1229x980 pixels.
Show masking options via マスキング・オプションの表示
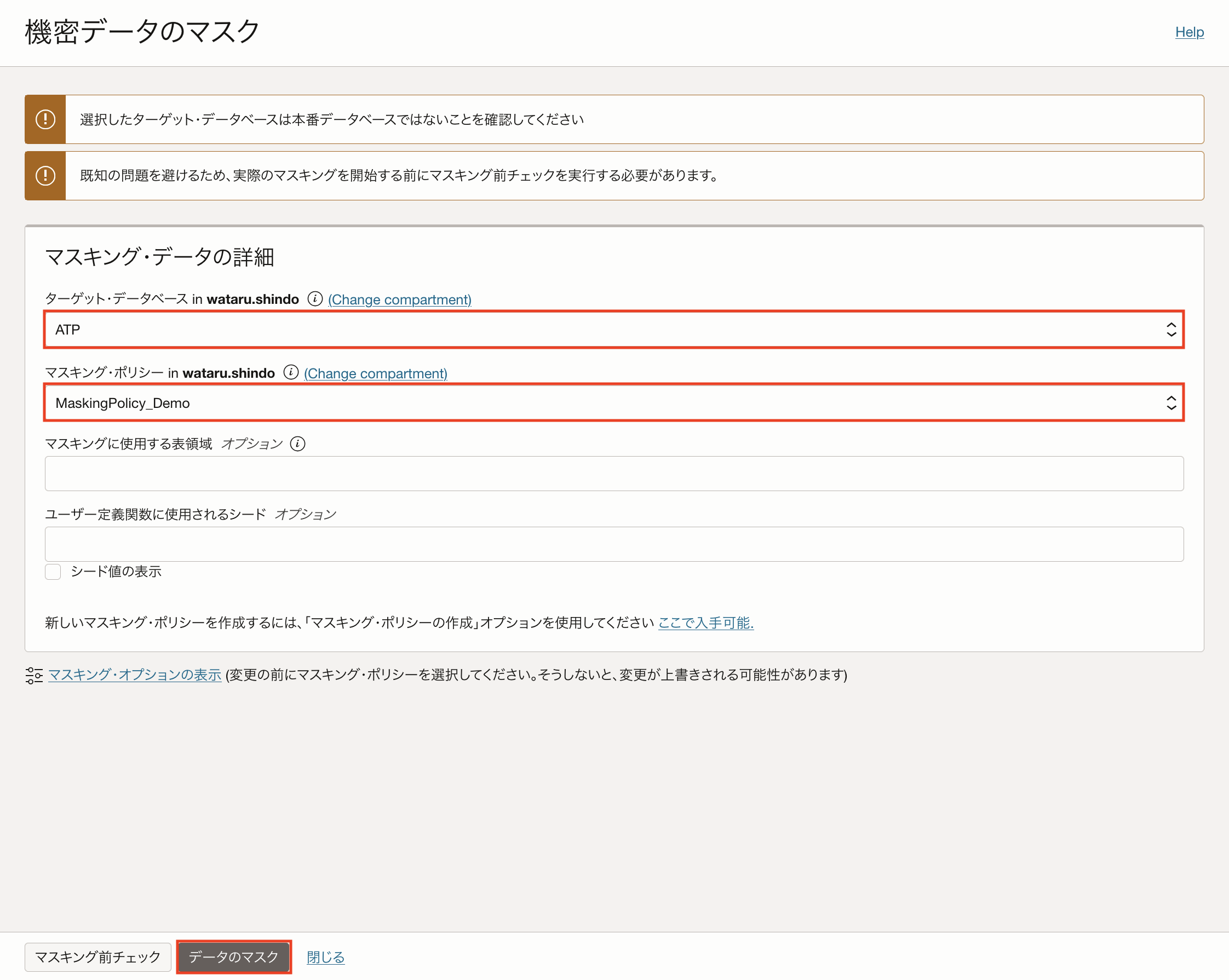tap(135, 675)
